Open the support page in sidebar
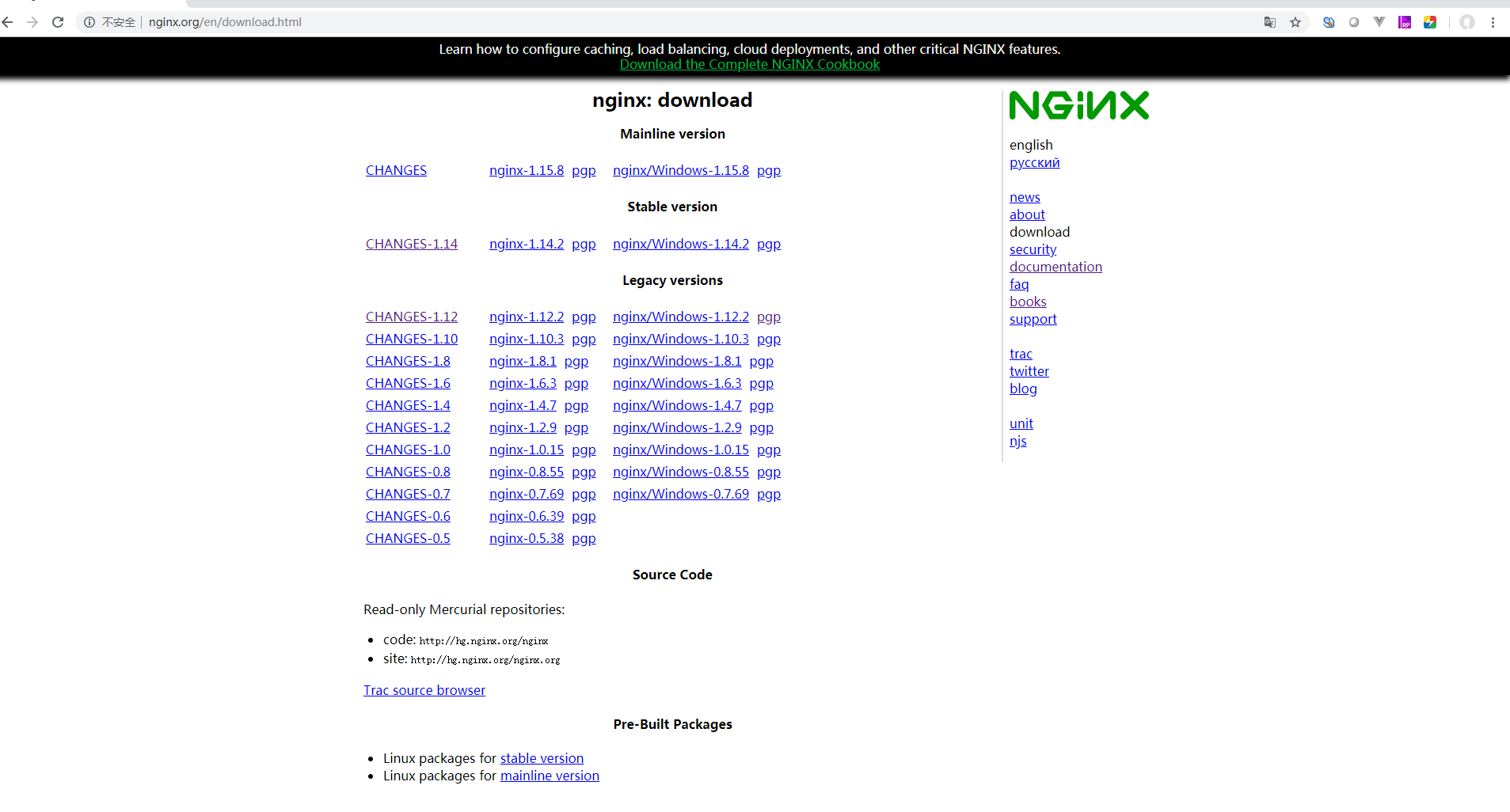Screen dimensions: 1510x812 [1033, 319]
